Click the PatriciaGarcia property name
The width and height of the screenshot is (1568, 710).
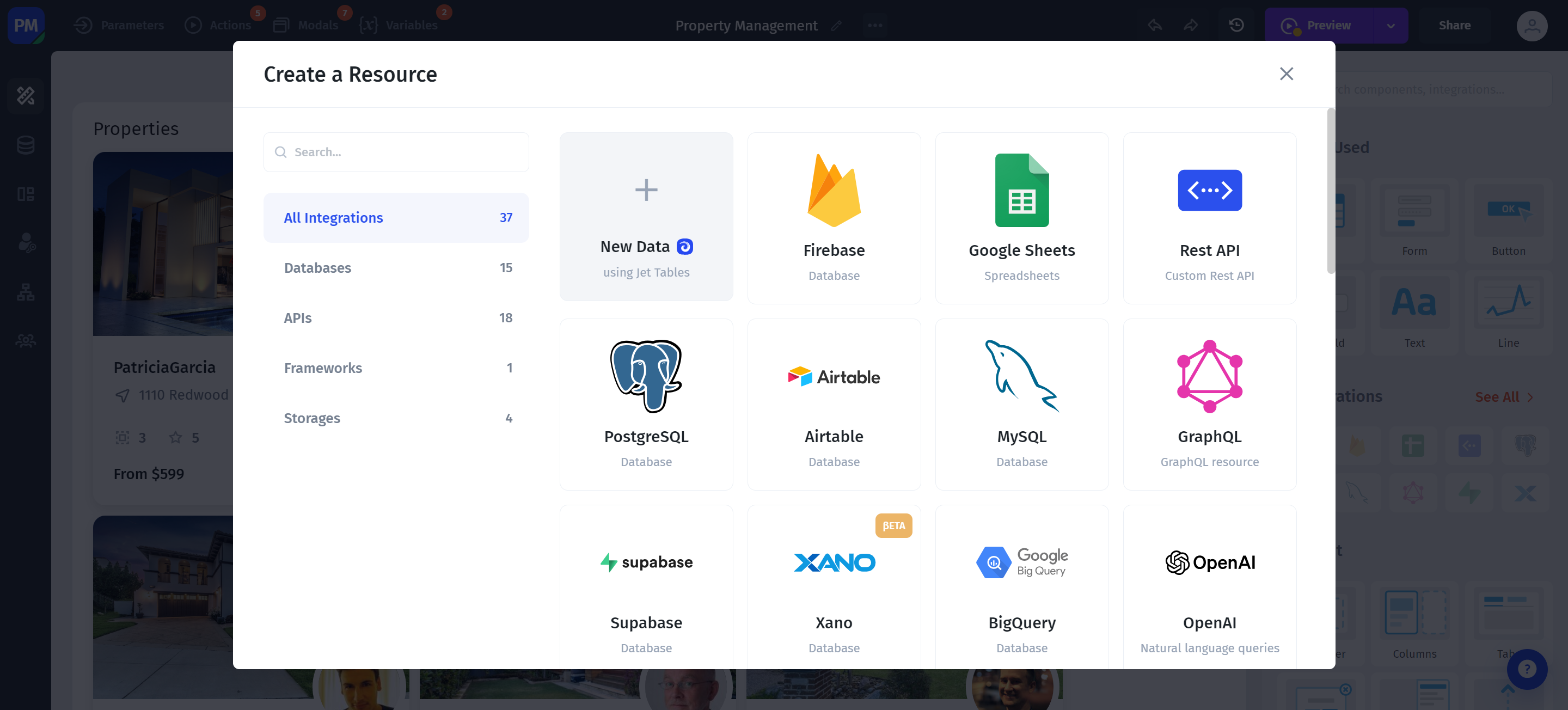pos(164,367)
